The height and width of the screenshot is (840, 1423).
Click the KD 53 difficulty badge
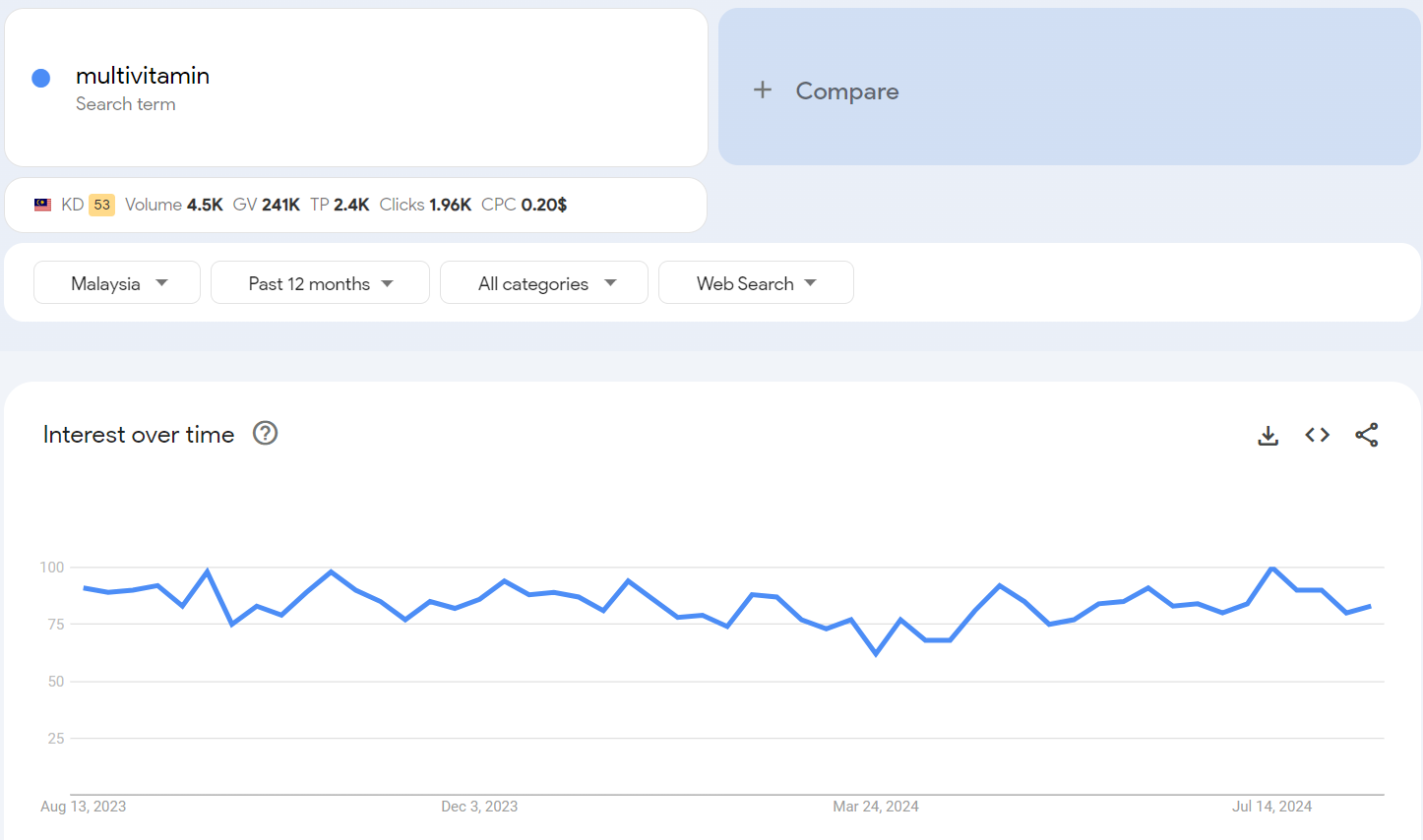tap(101, 205)
